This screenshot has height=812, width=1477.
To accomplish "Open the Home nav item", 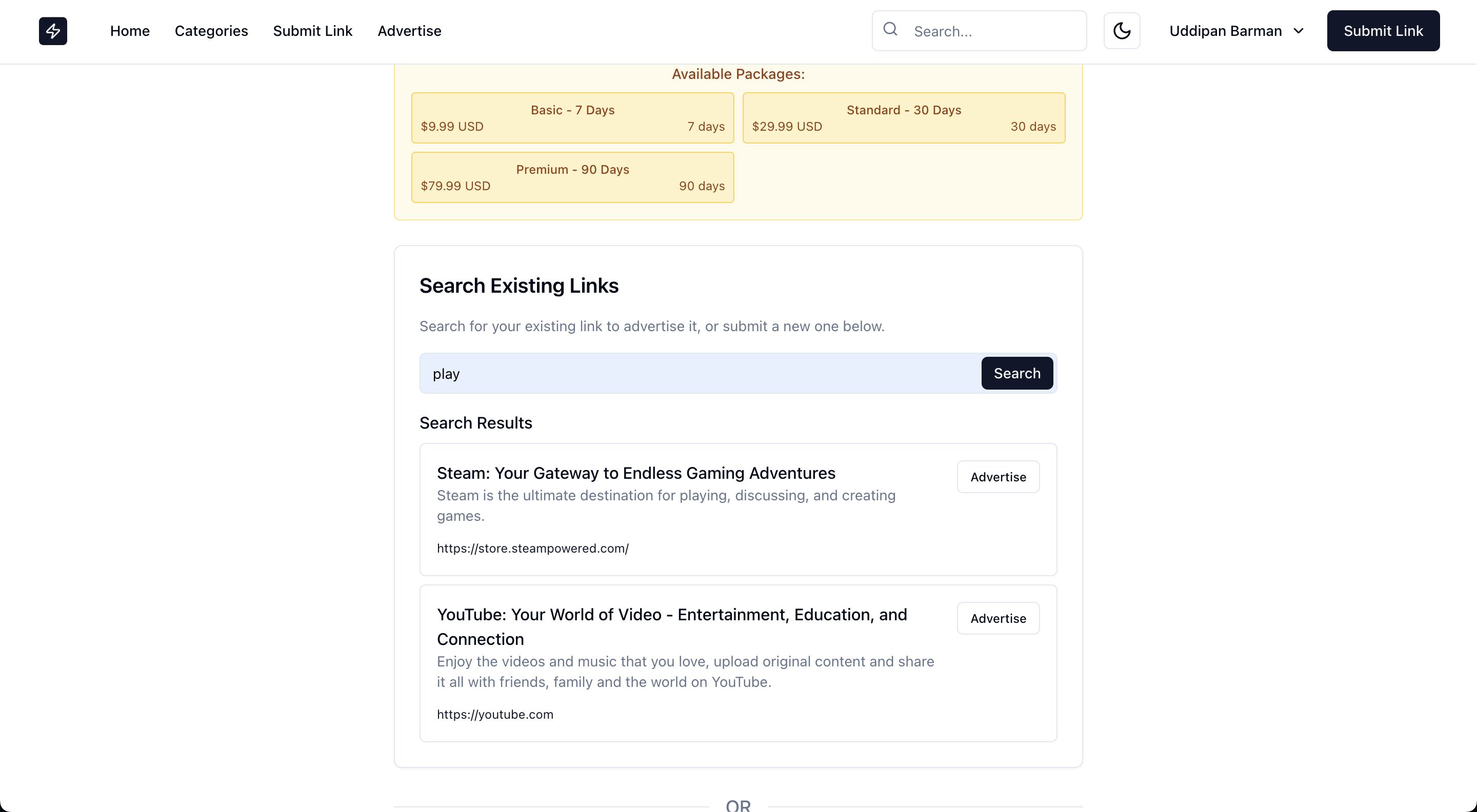I will click(130, 31).
